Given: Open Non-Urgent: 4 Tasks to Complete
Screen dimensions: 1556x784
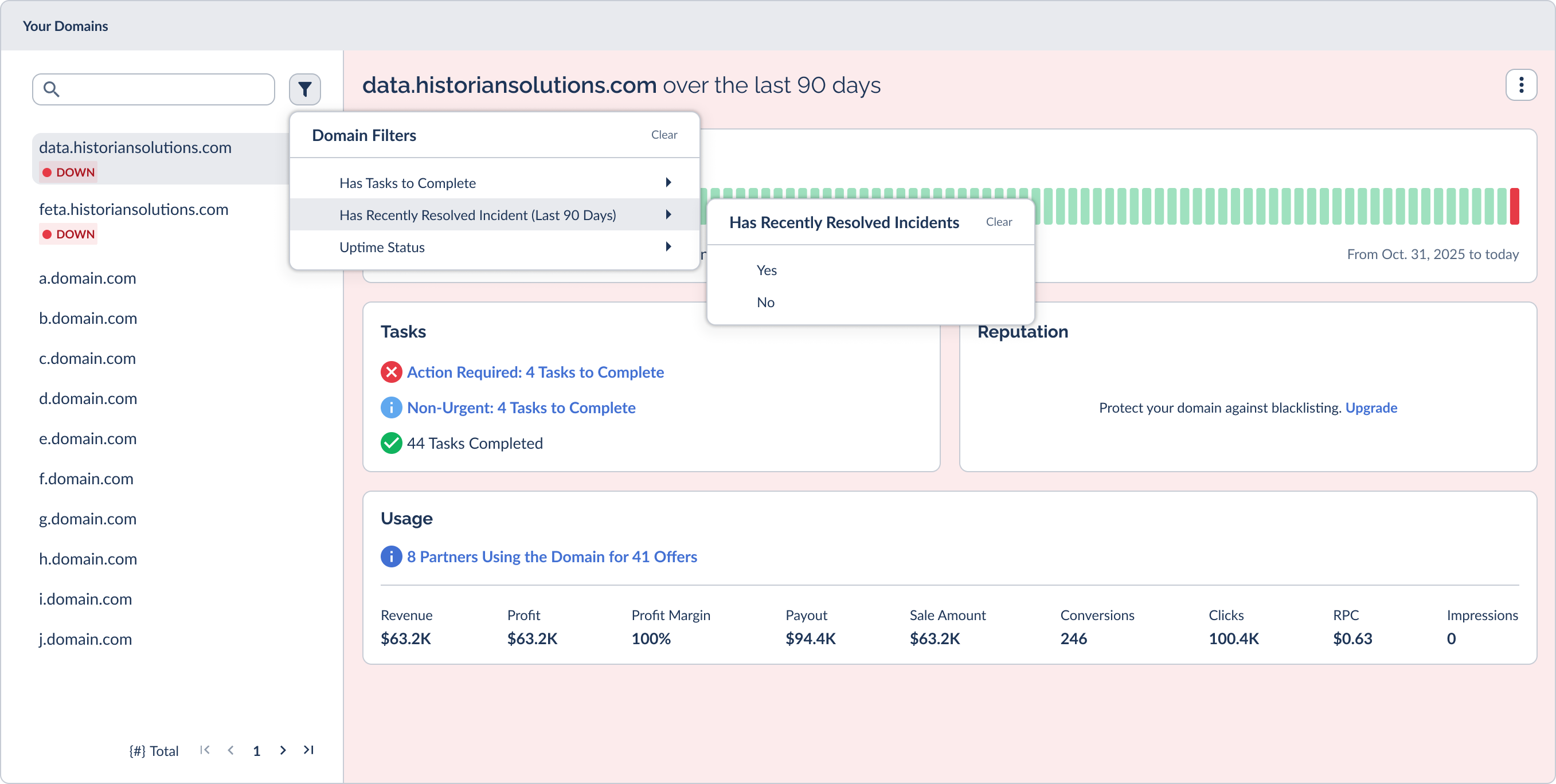Looking at the screenshot, I should click(521, 407).
